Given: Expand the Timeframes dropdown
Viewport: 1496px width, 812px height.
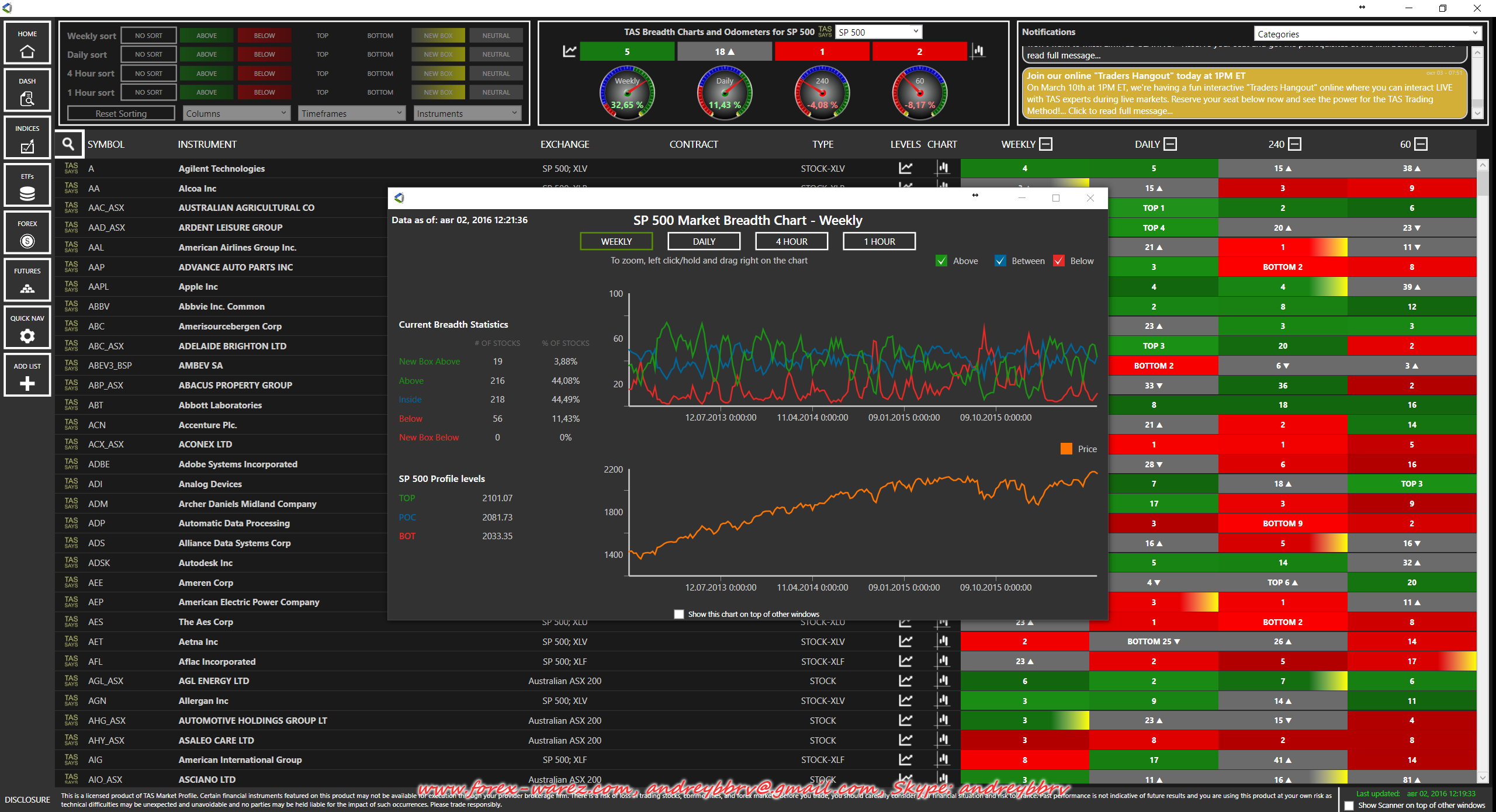Looking at the screenshot, I should coord(352,113).
